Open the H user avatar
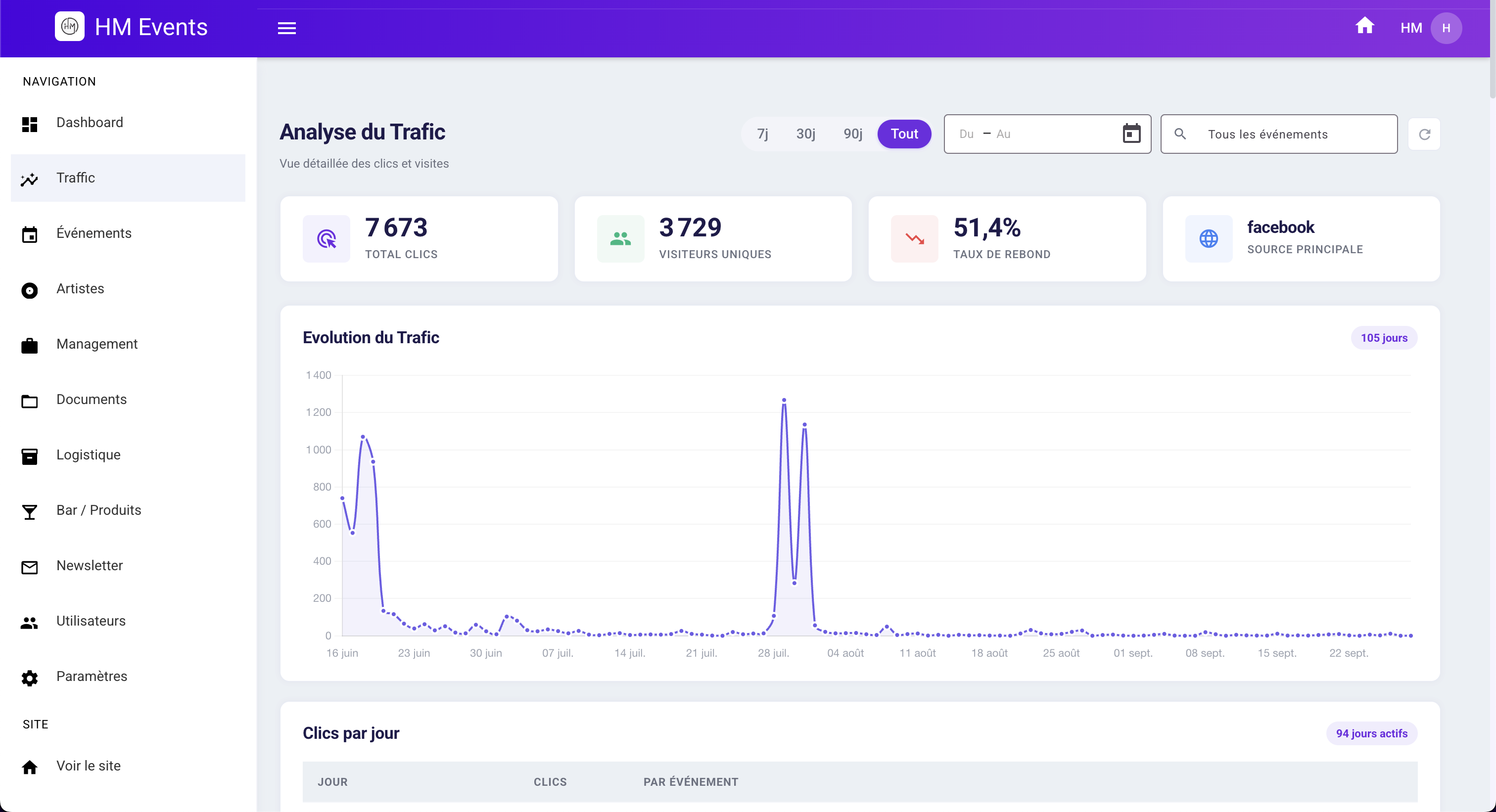Image resolution: width=1496 pixels, height=812 pixels. coord(1446,28)
